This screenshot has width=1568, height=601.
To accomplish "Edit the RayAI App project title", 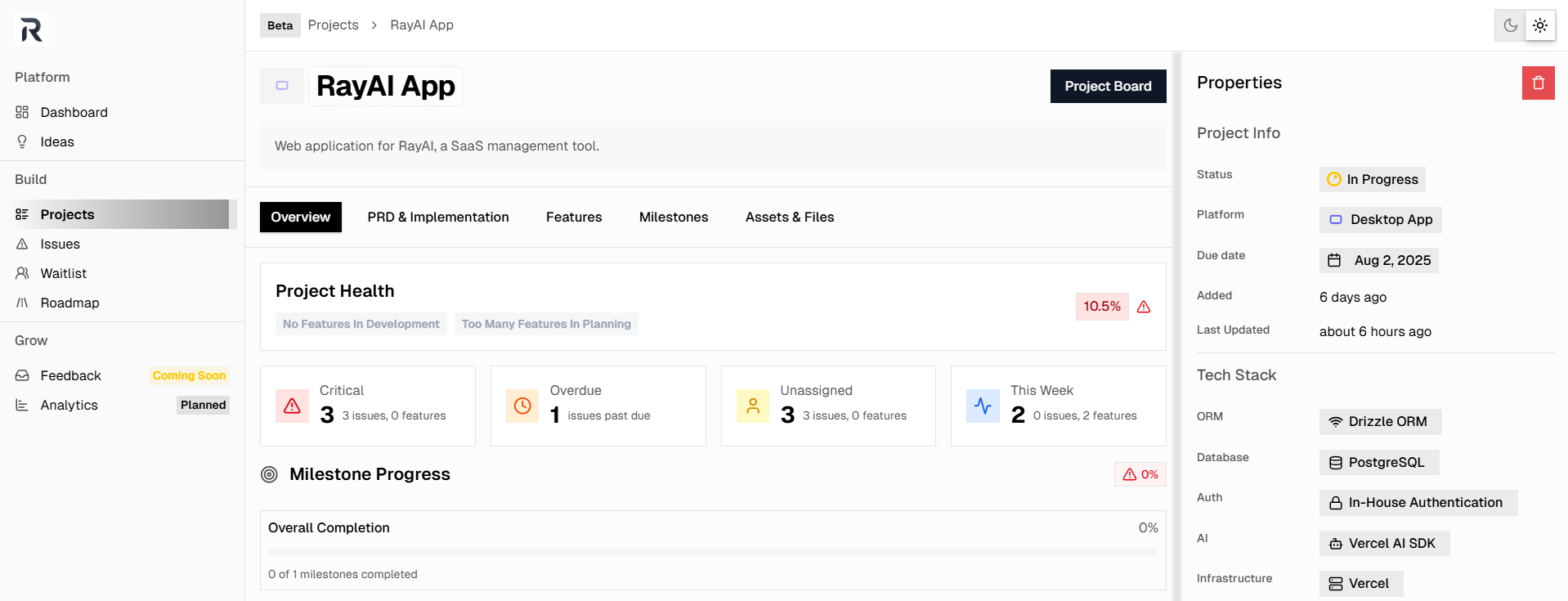I will pyautogui.click(x=386, y=86).
